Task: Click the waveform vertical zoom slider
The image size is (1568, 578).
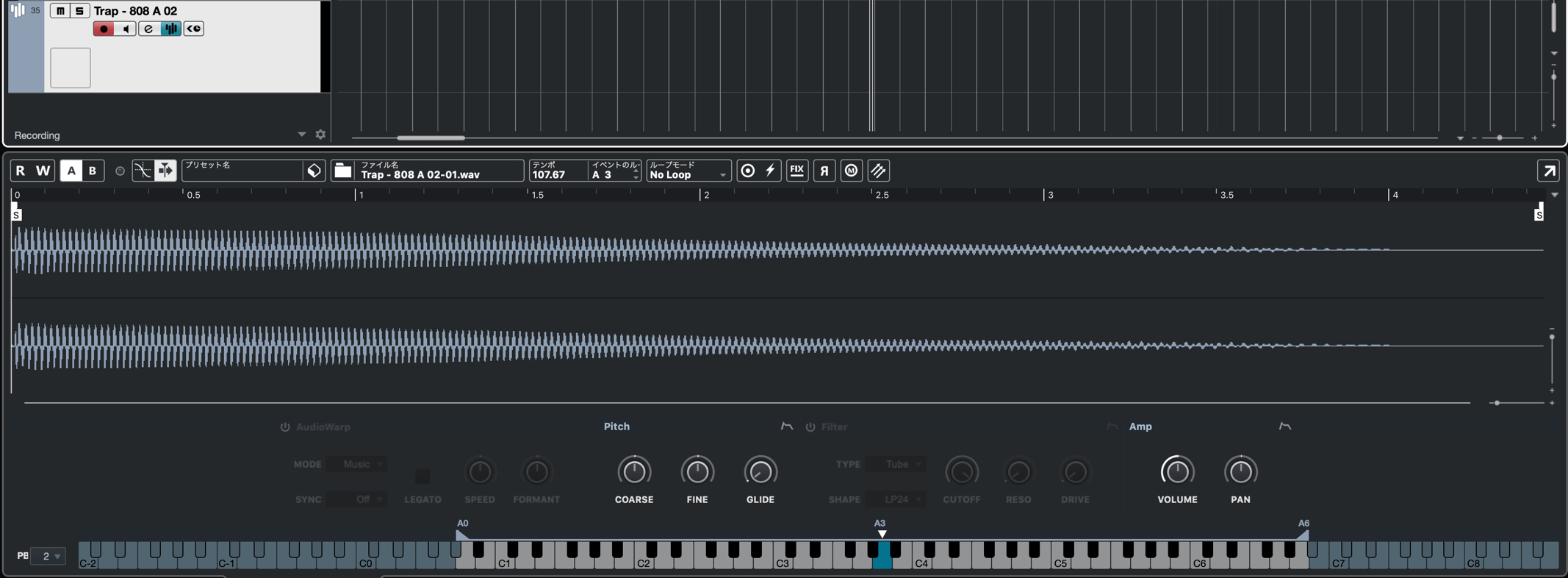Action: click(x=1552, y=337)
